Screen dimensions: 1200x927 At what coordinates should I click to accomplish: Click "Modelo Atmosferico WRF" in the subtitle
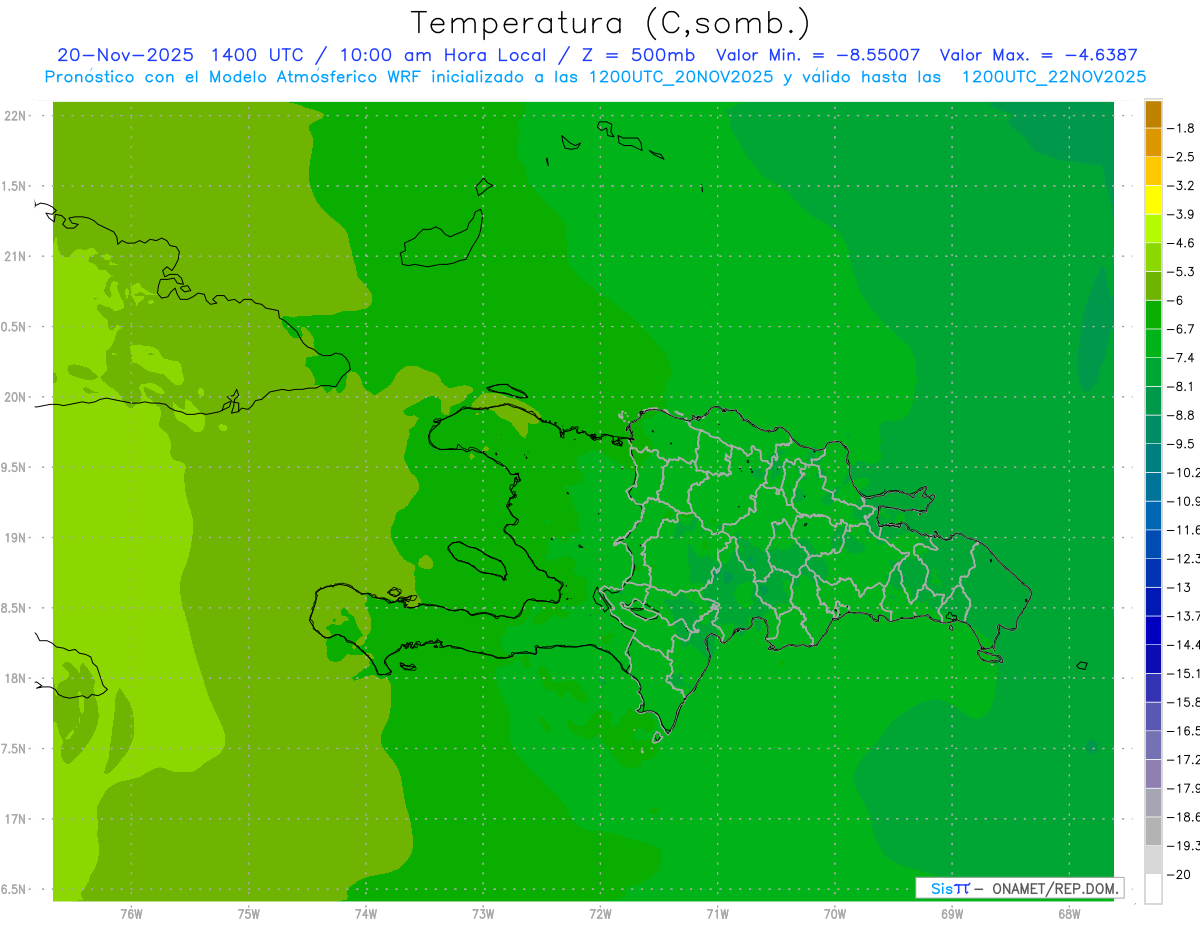pyautogui.click(x=316, y=77)
